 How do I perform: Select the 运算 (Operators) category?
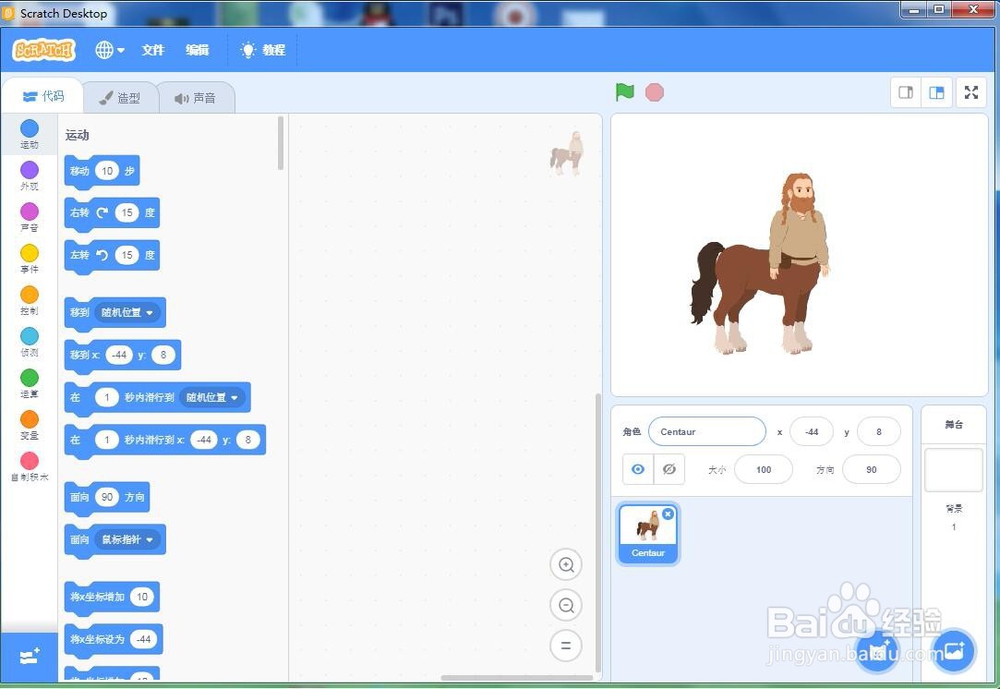point(29,383)
